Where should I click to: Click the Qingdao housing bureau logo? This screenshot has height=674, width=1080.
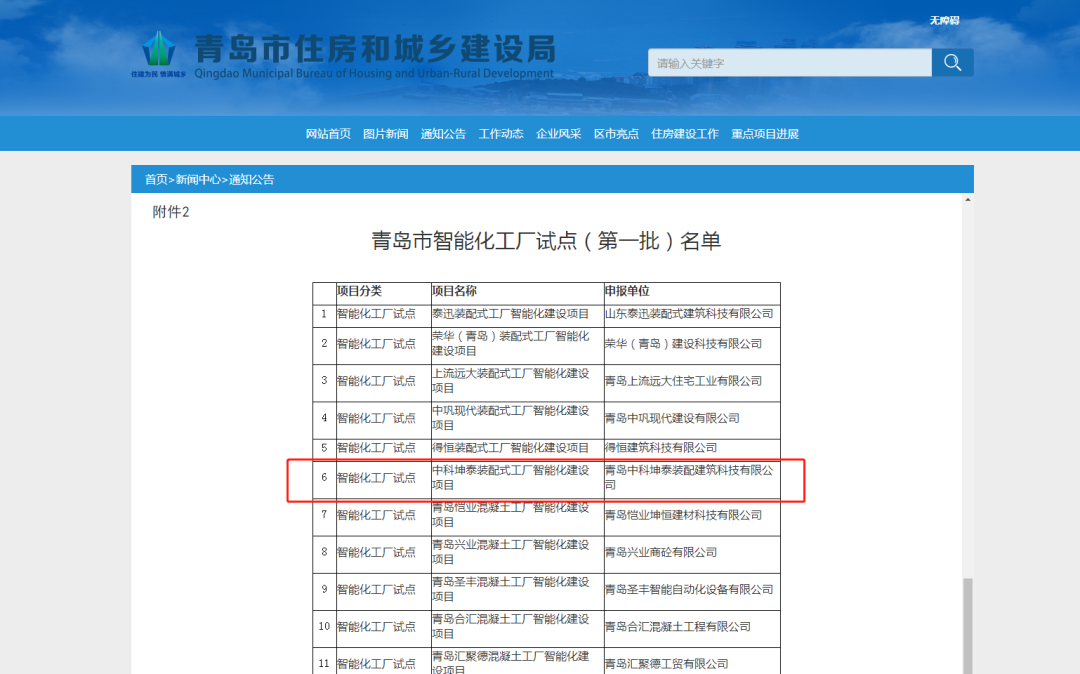click(x=158, y=54)
